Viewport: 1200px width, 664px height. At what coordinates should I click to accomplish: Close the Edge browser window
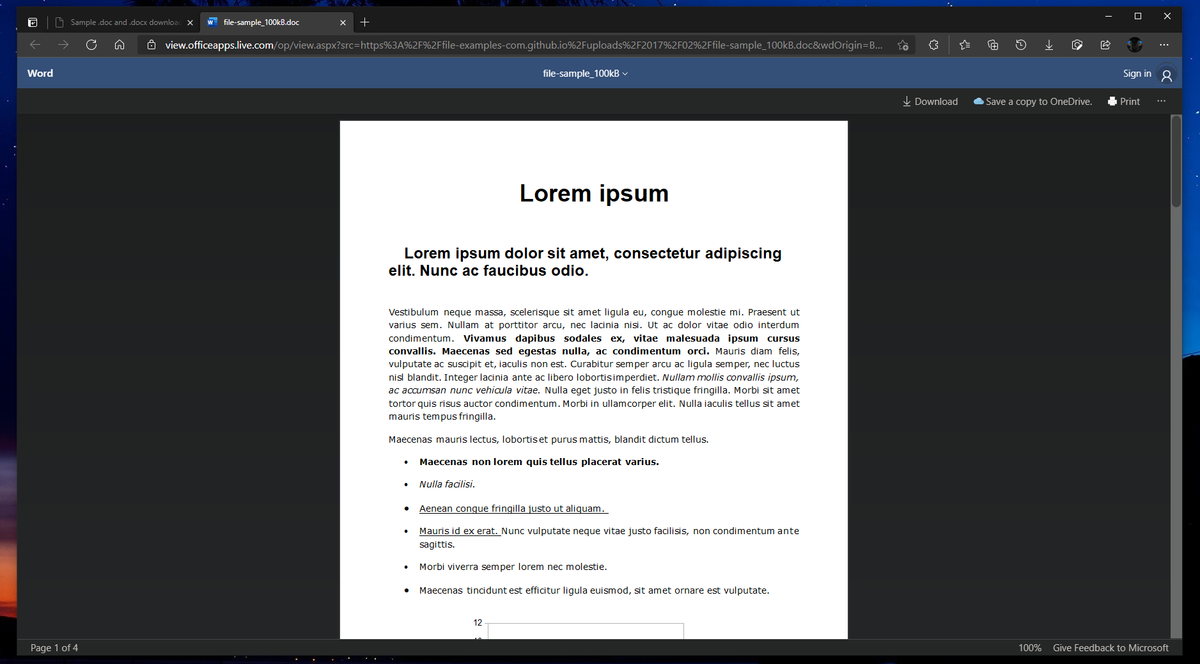coord(1167,16)
